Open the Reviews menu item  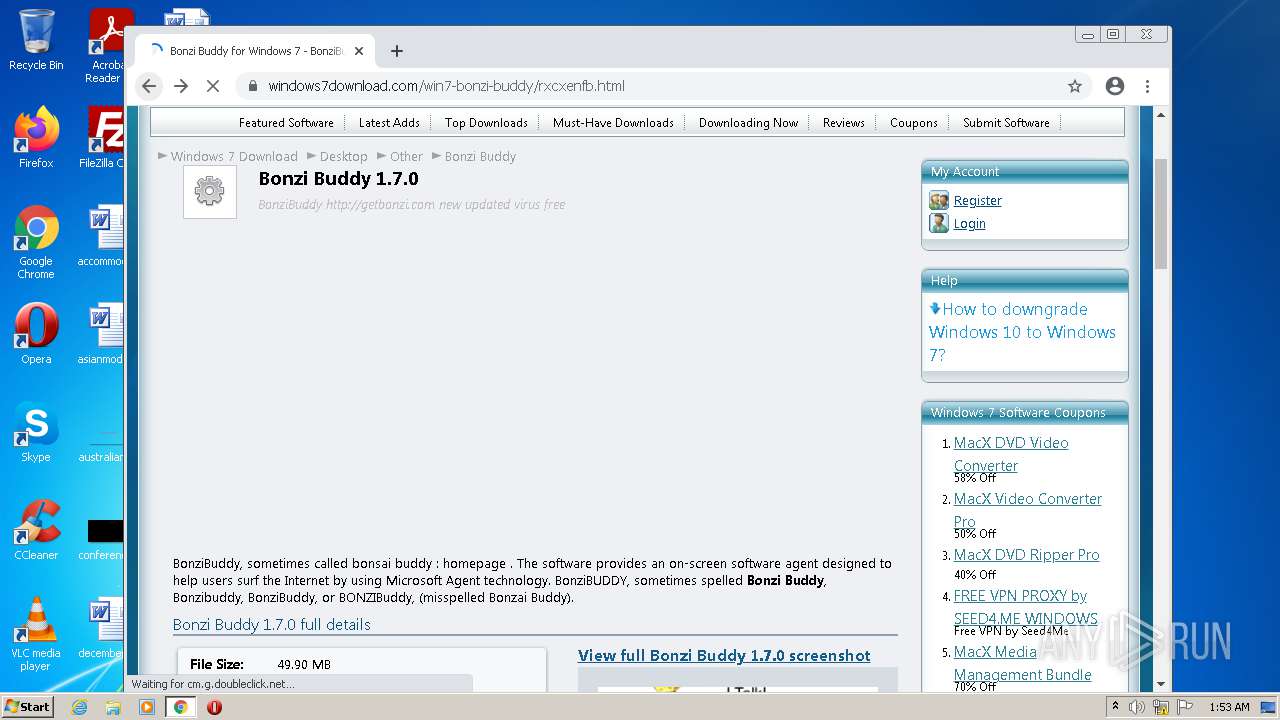click(844, 123)
